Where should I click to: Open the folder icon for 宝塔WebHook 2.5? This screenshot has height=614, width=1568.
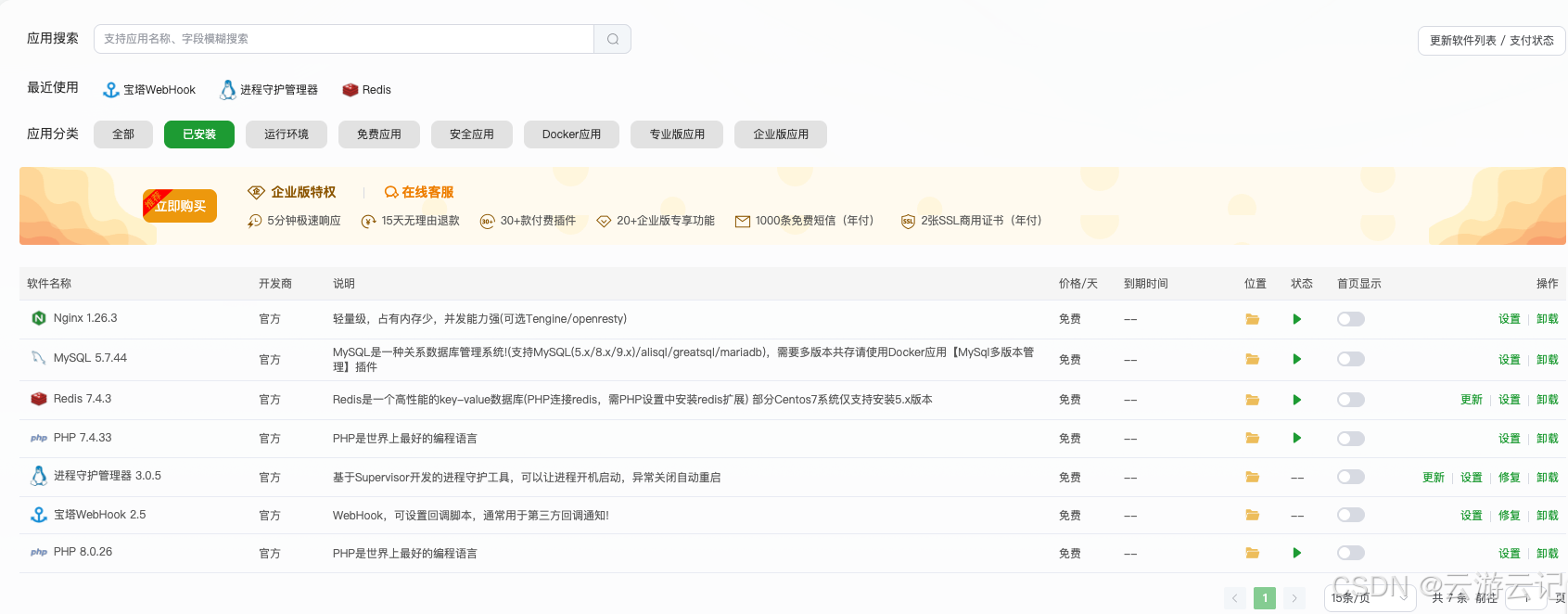click(x=1252, y=515)
